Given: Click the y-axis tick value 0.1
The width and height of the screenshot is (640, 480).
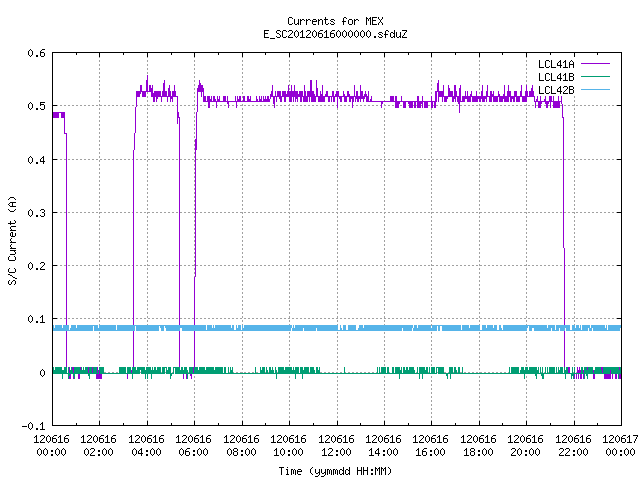Looking at the screenshot, I should [36, 319].
